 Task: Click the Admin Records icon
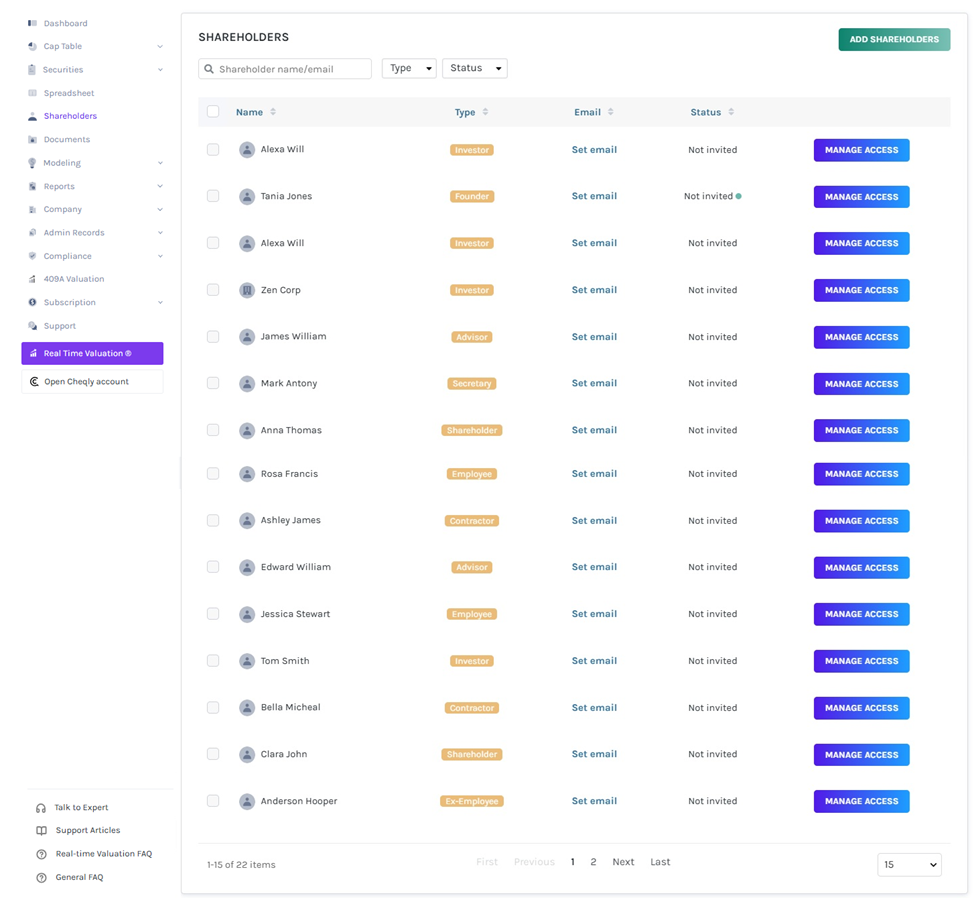click(x=32, y=233)
